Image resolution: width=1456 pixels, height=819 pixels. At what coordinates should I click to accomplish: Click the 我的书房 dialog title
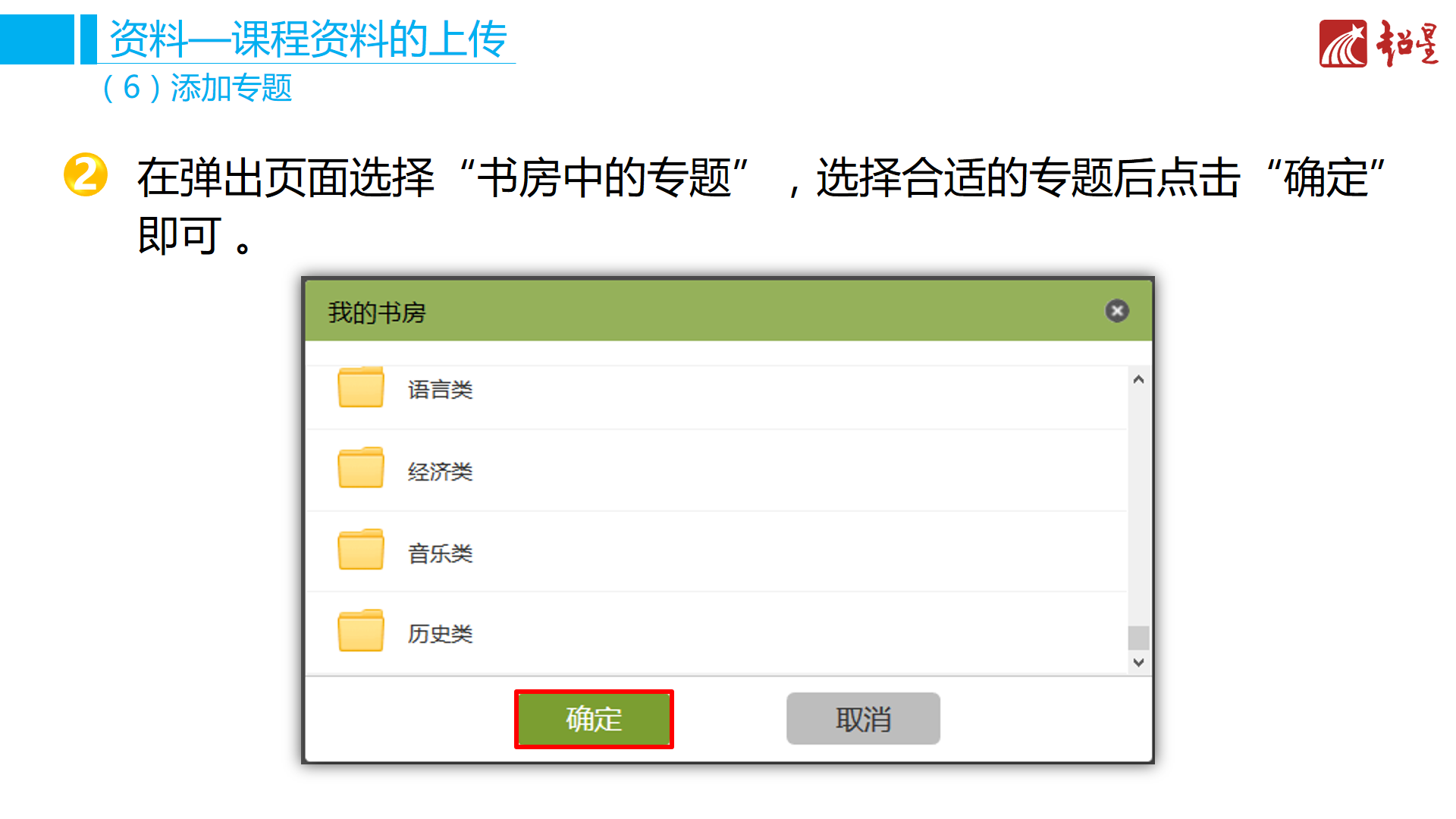[x=377, y=312]
